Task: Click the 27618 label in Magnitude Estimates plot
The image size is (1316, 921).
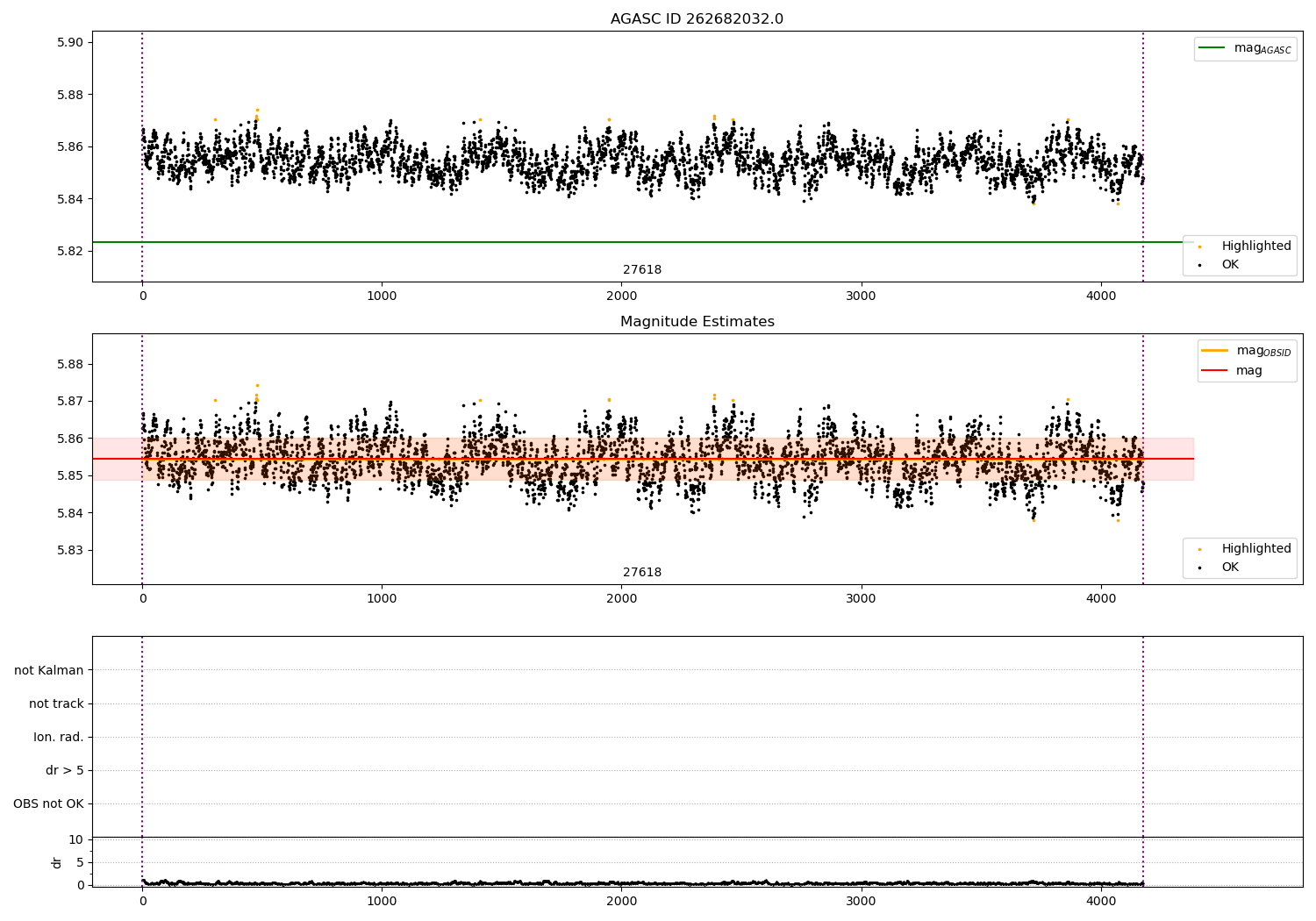Action: tap(642, 573)
